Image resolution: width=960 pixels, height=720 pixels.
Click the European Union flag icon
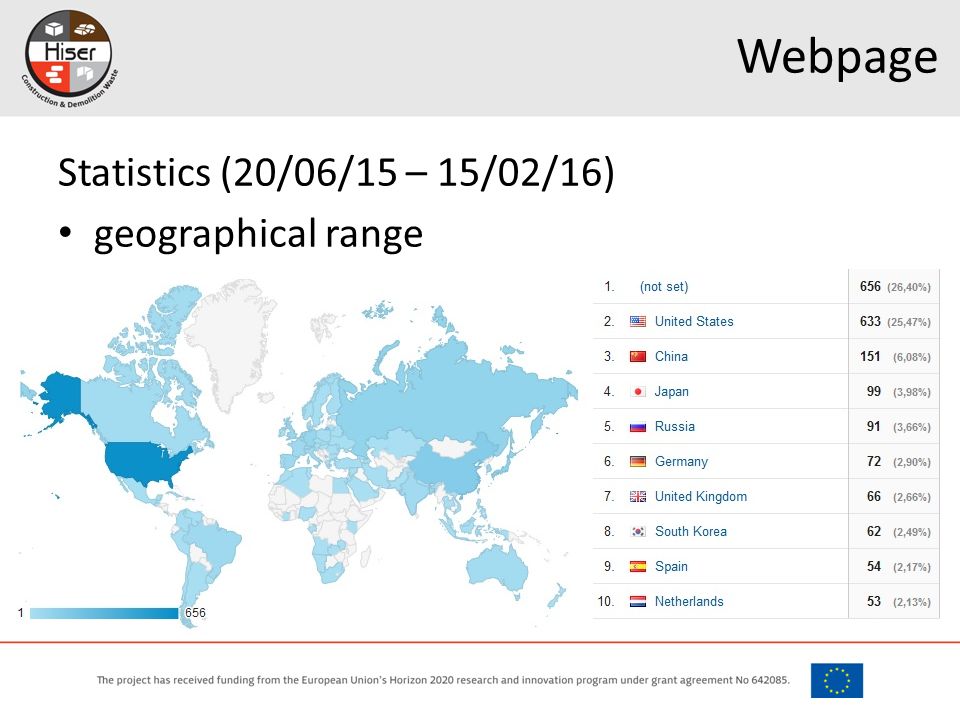coord(836,680)
